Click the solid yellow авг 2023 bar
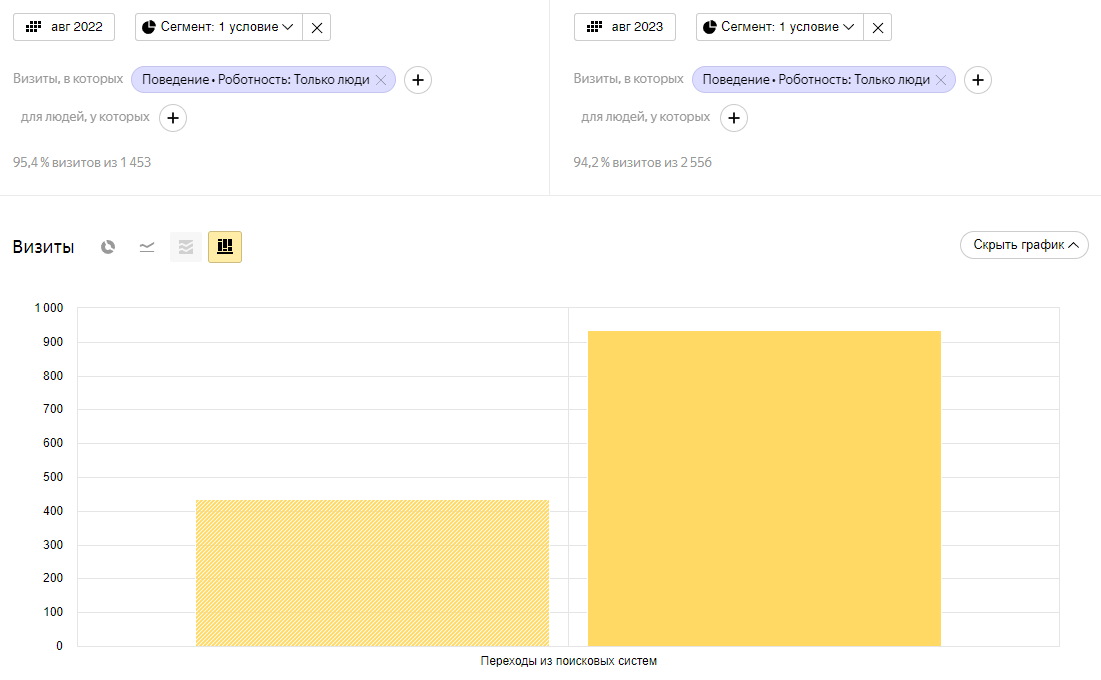1101x680 pixels. point(764,488)
